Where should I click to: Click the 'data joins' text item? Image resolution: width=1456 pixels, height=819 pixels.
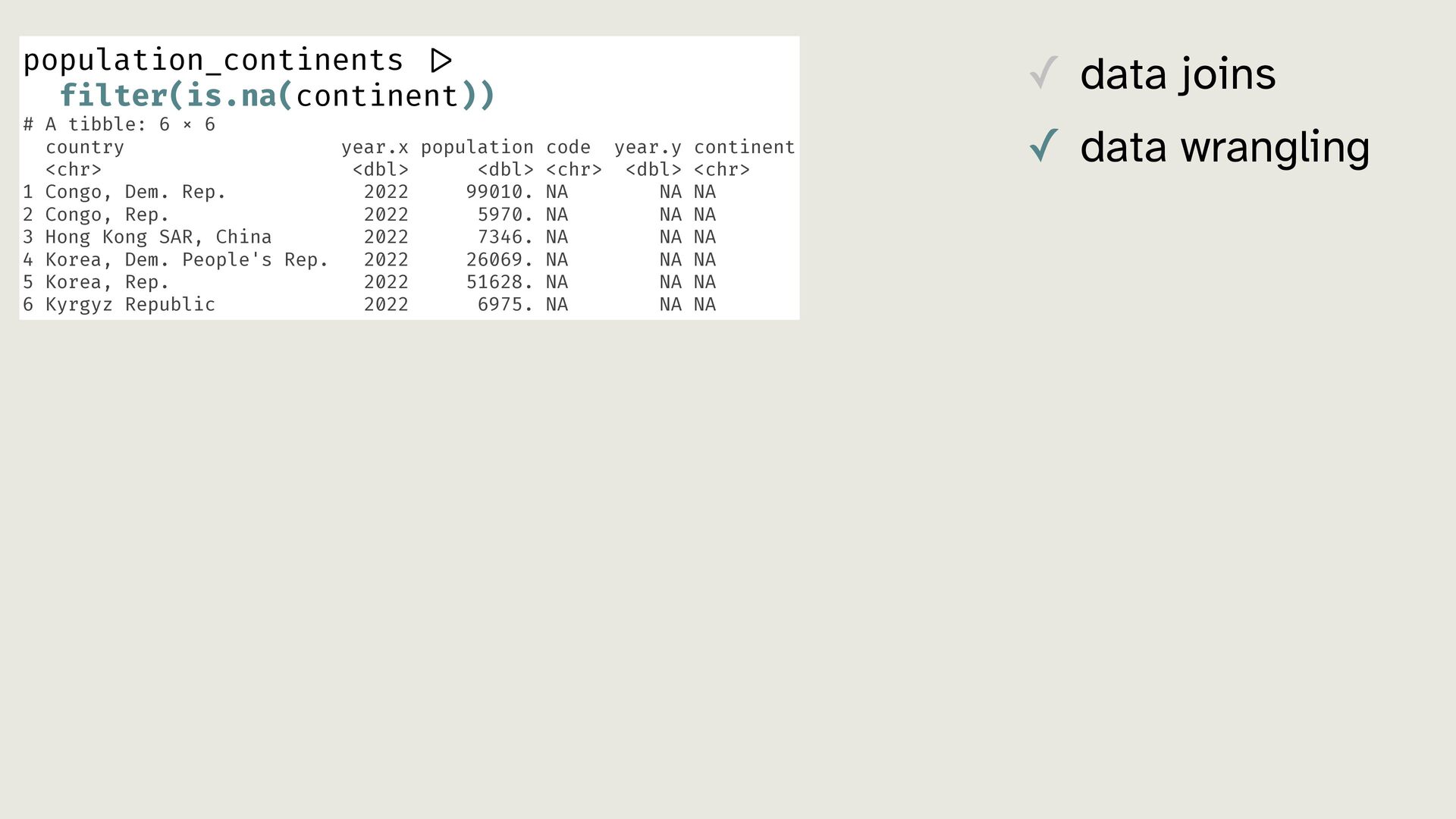click(1177, 74)
